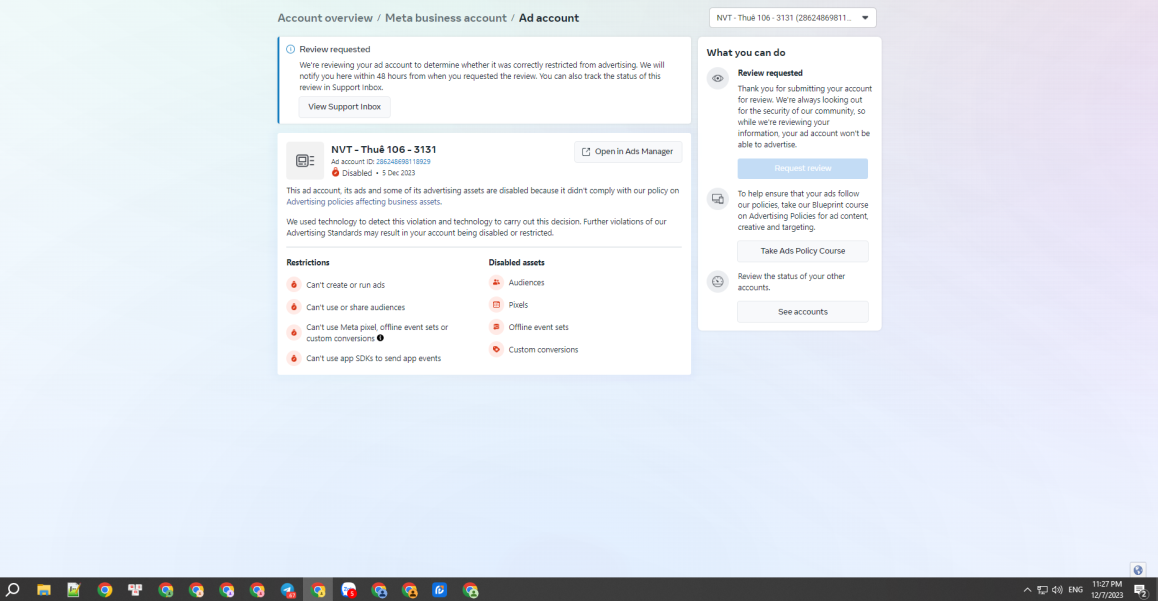Go to Meta business account breadcrumb
Screen dimensions: 1158x601
pyautogui.click(x=445, y=18)
